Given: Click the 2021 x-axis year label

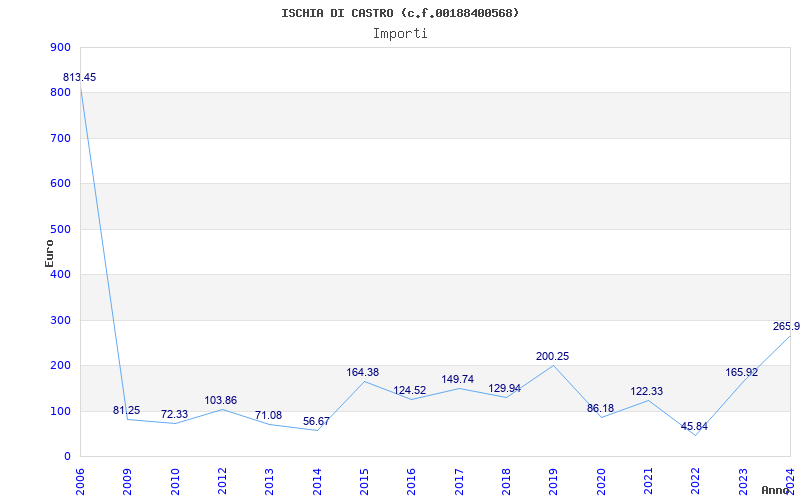Looking at the screenshot, I should click(x=648, y=482).
